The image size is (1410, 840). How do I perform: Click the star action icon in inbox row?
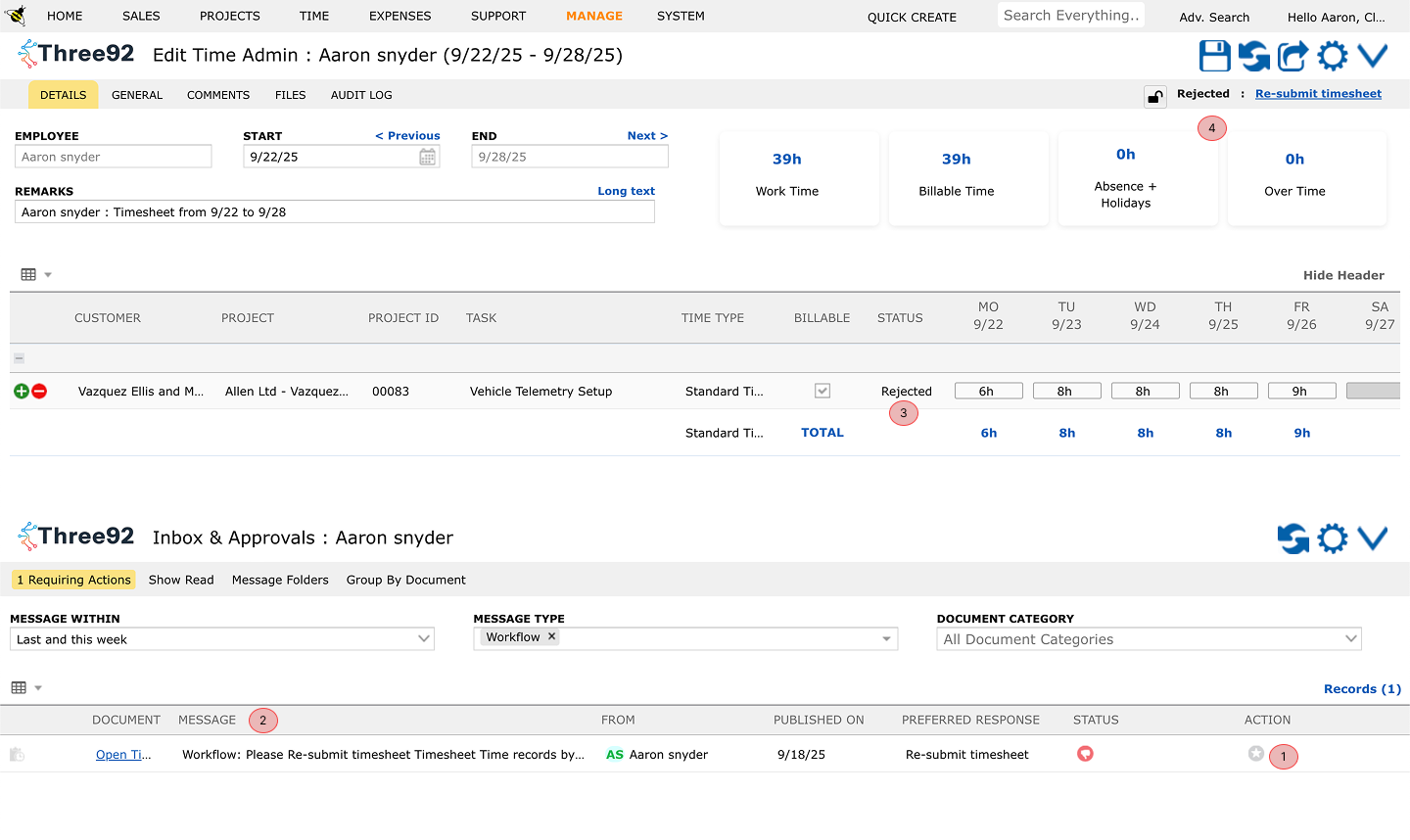click(x=1255, y=754)
